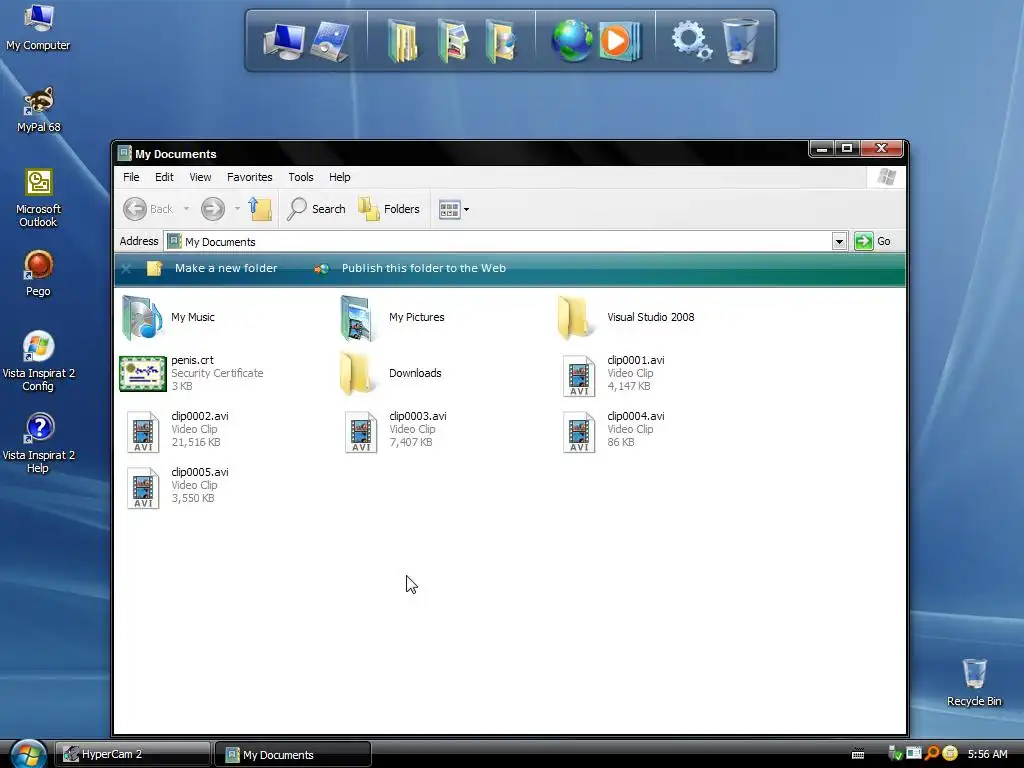
Task: Open the File menu
Action: point(131,177)
